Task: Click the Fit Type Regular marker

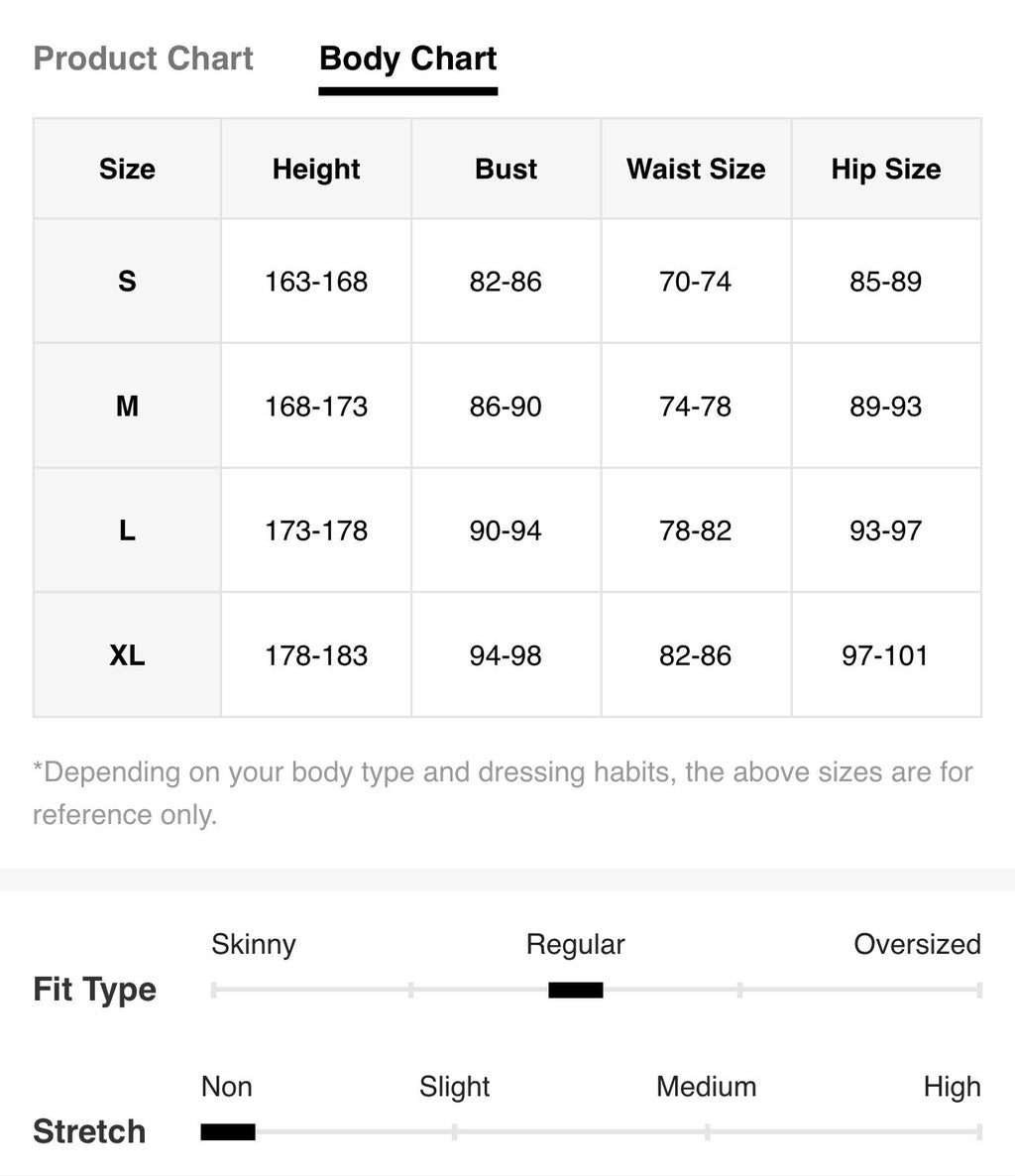Action: (576, 990)
